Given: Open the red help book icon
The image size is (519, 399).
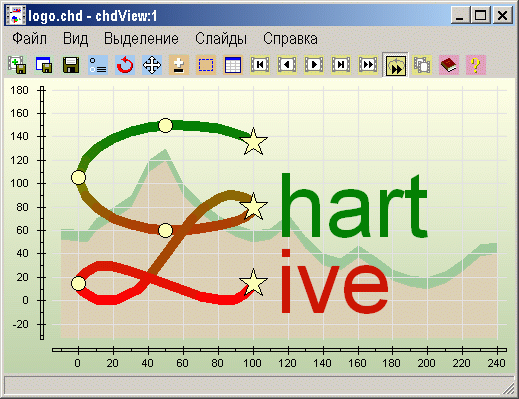Looking at the screenshot, I should coord(449,65).
